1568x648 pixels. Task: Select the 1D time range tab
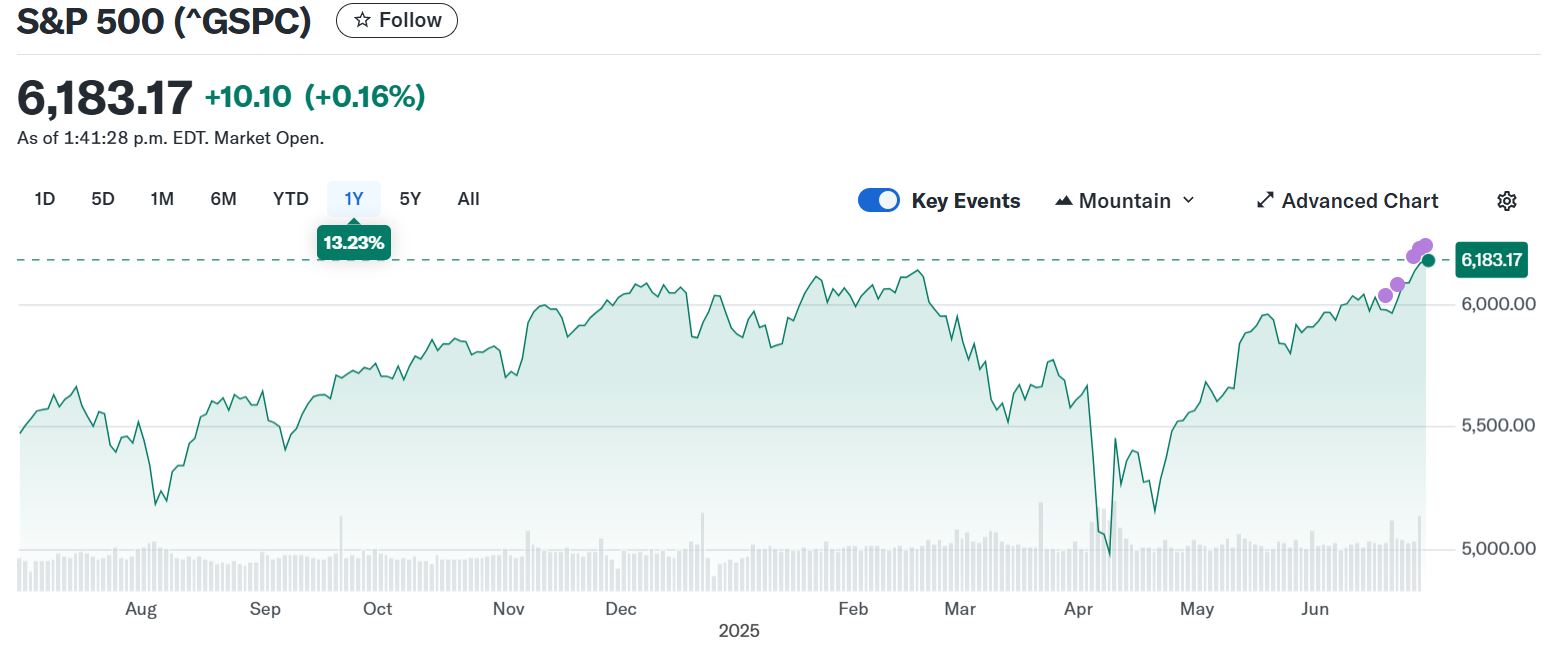44,199
